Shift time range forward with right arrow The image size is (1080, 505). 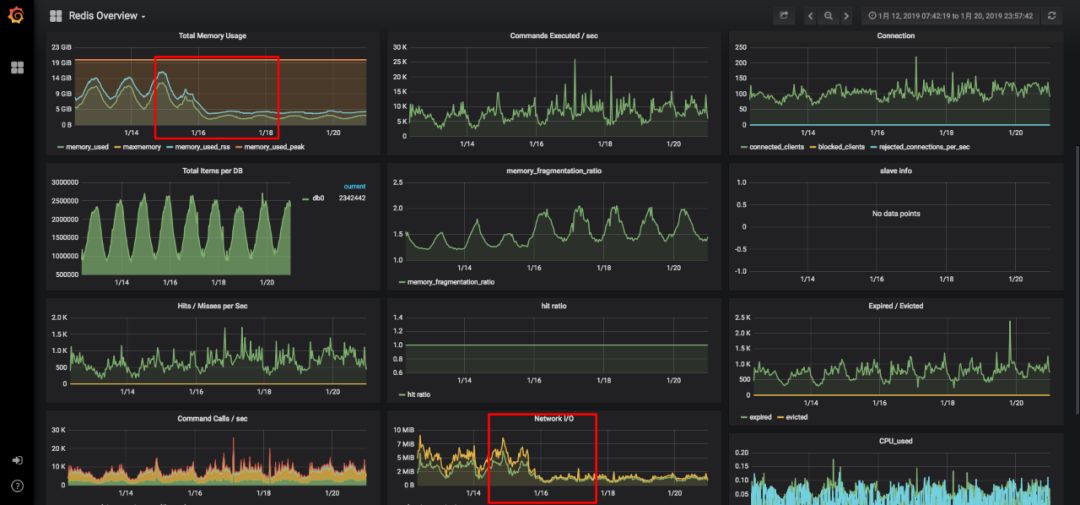tap(847, 15)
